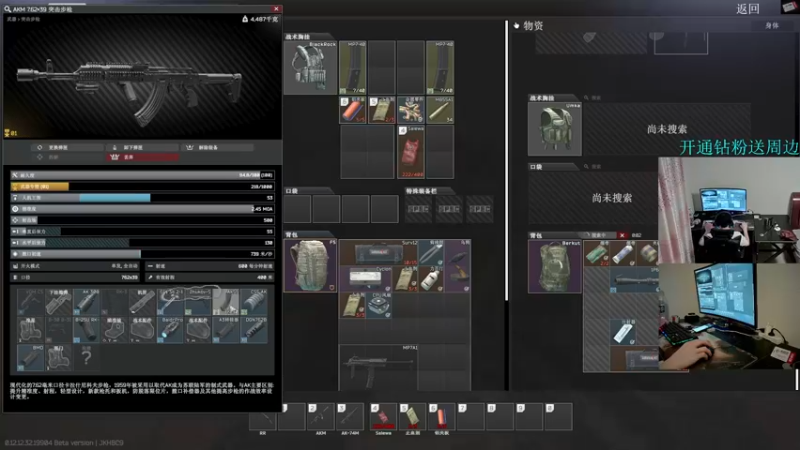Select the 瞄准镜 empty sight slot
The image size is (800, 450).
point(114,329)
